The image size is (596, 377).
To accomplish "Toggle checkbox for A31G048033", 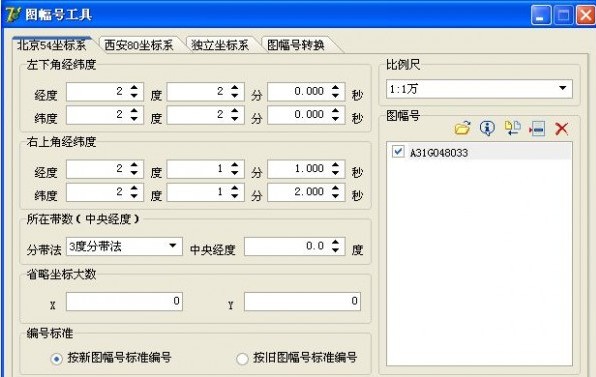I will 398,152.
